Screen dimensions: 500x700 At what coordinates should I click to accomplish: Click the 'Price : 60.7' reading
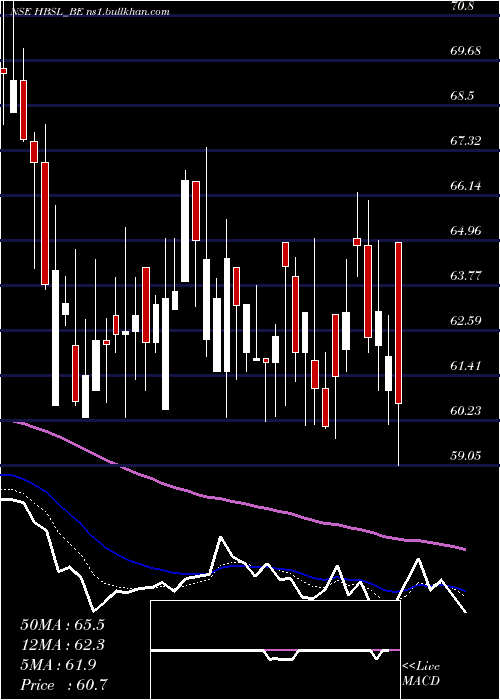tap(63, 684)
